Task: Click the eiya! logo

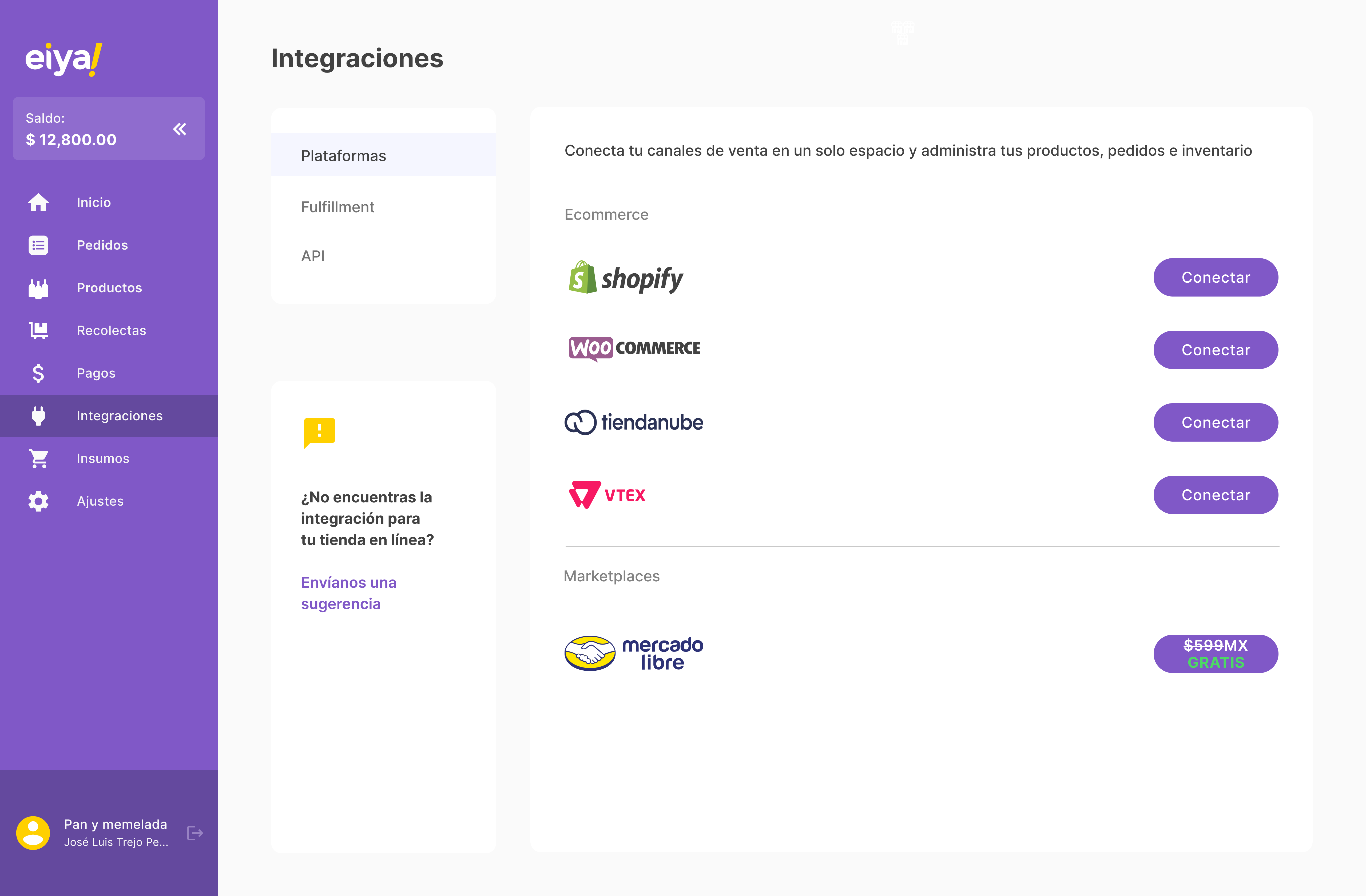Action: [x=64, y=59]
